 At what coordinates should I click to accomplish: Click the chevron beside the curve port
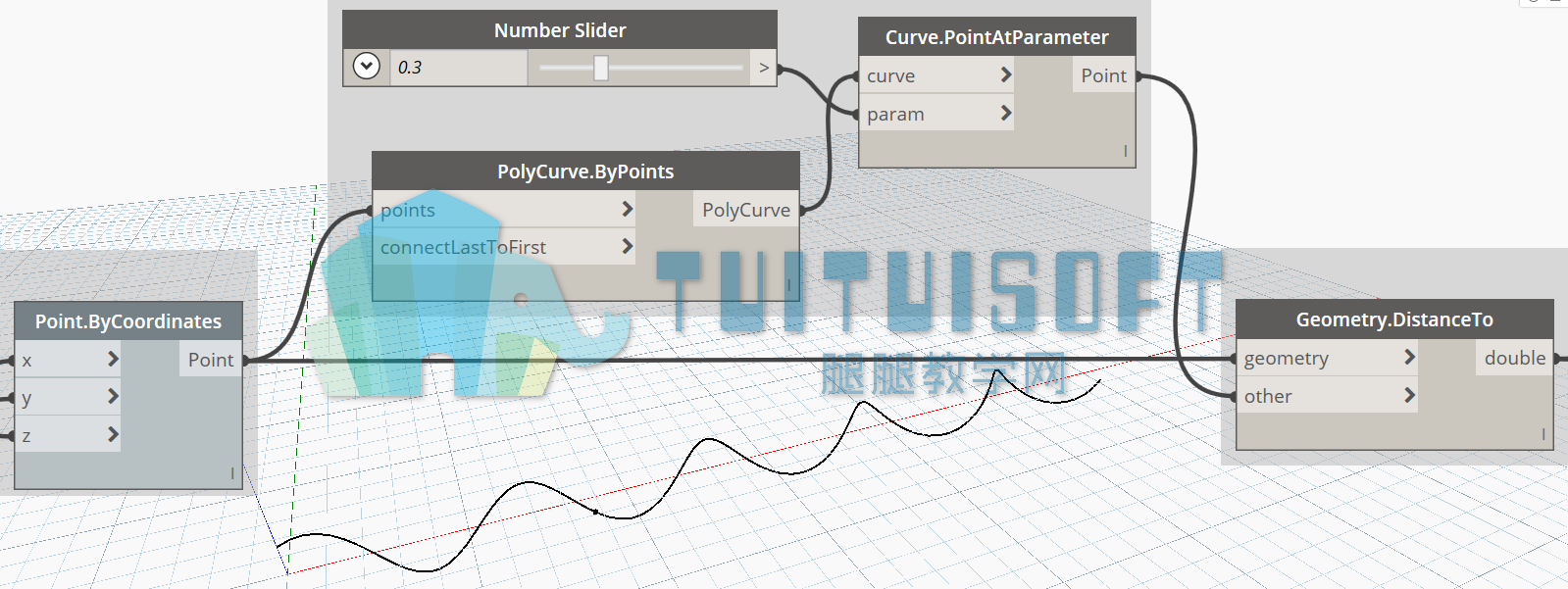click(x=1005, y=74)
